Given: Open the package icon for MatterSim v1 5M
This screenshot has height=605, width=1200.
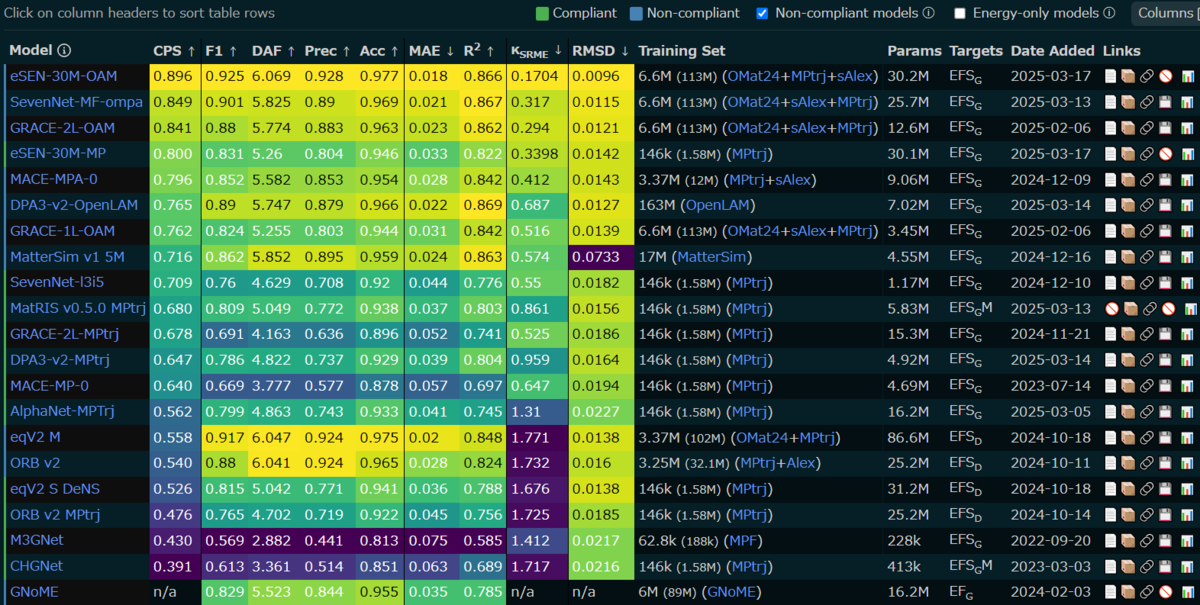Looking at the screenshot, I should [x=1128, y=256].
